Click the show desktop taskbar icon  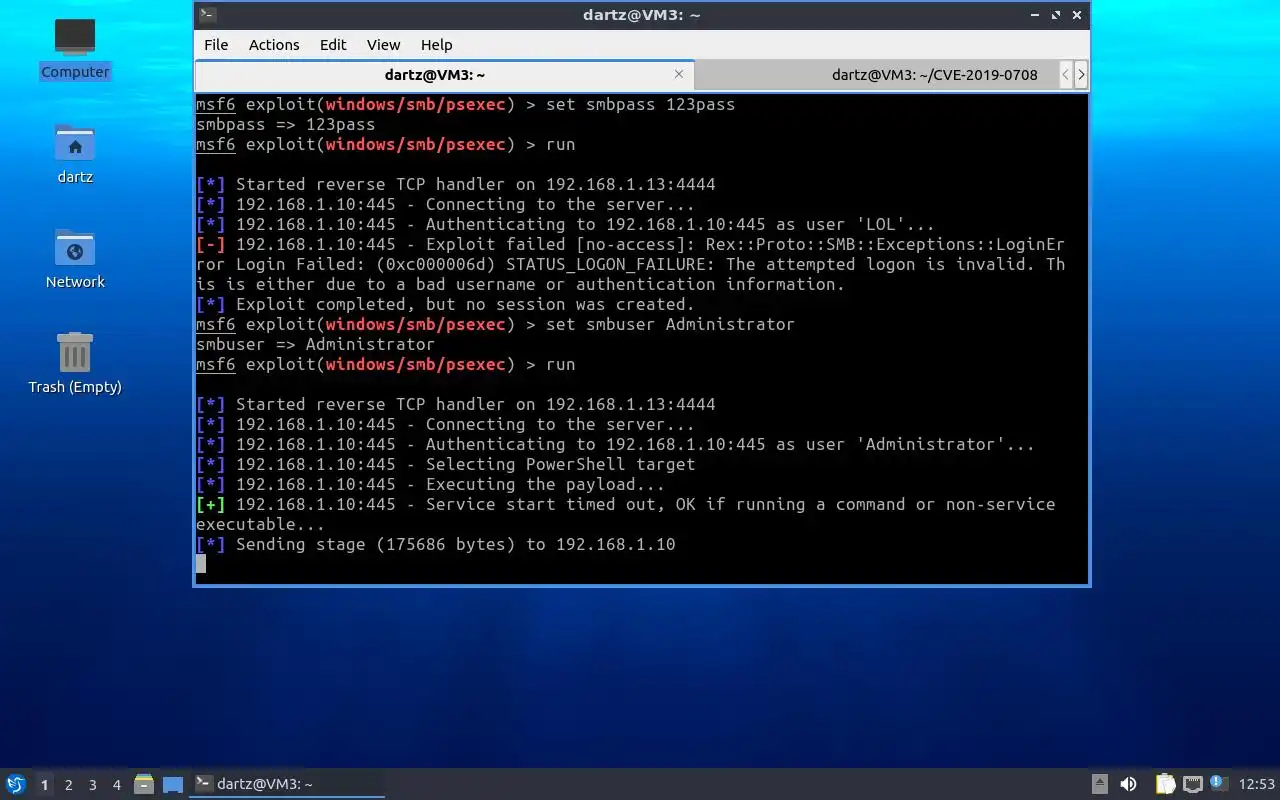(173, 784)
